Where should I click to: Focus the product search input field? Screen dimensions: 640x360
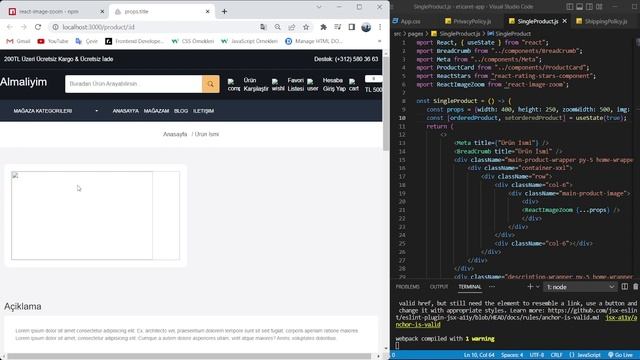point(133,84)
